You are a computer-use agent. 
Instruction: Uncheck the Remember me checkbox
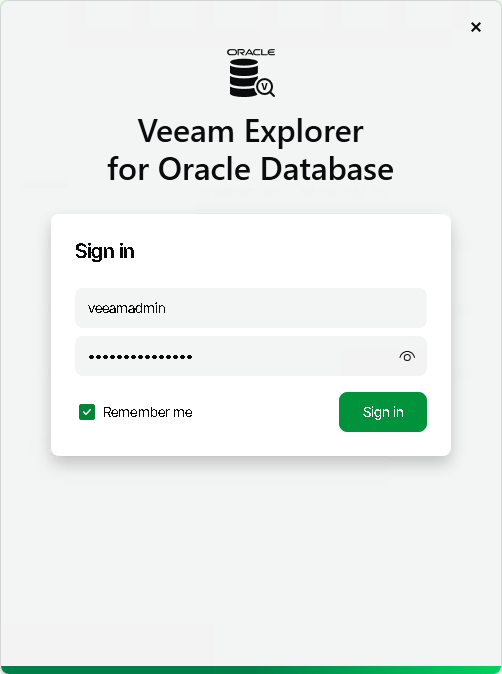coord(87,412)
